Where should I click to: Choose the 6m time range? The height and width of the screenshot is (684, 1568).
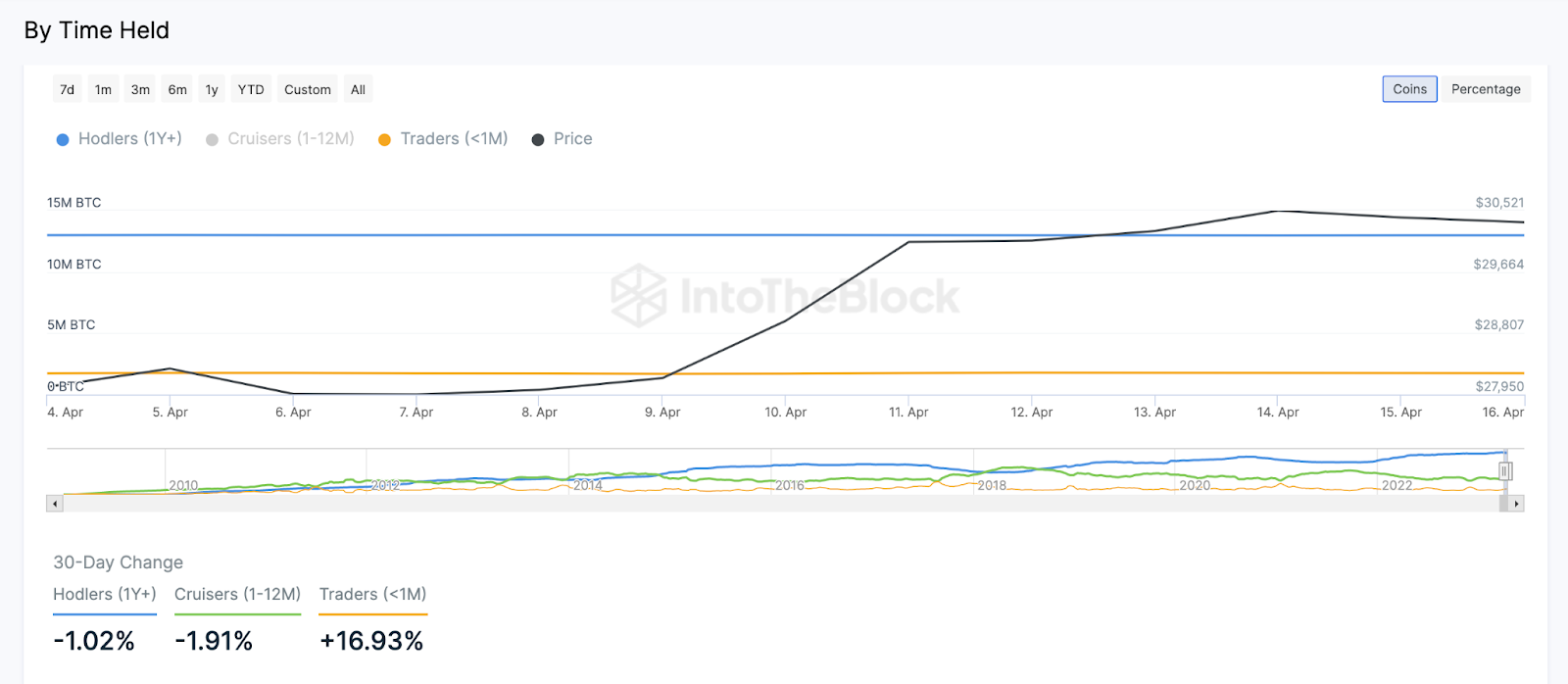(x=177, y=89)
